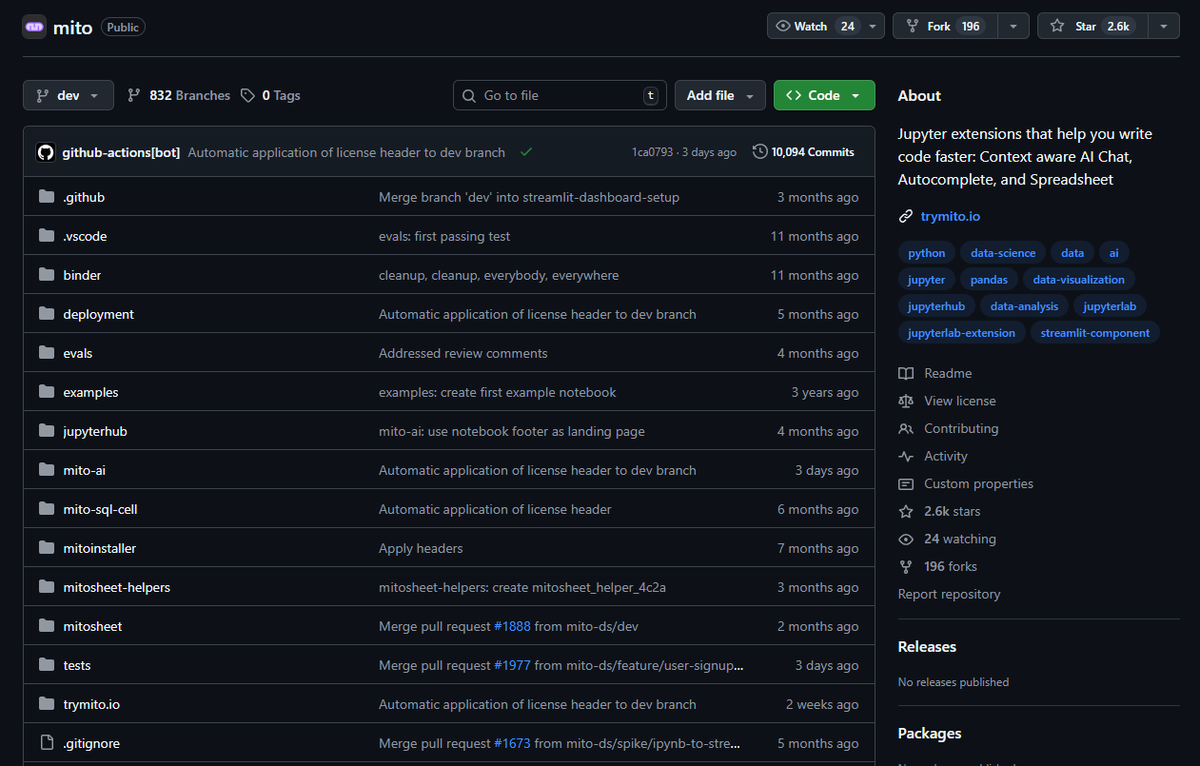Click the trymito.io folder icon
Image resolution: width=1200 pixels, height=766 pixels.
coord(46,704)
